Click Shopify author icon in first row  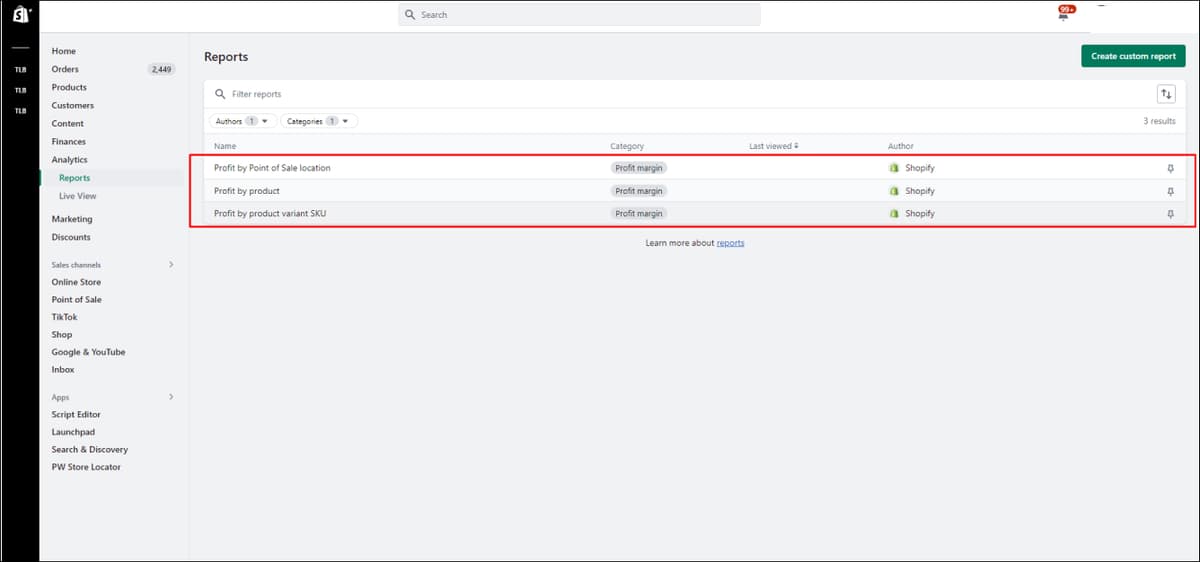coord(894,168)
